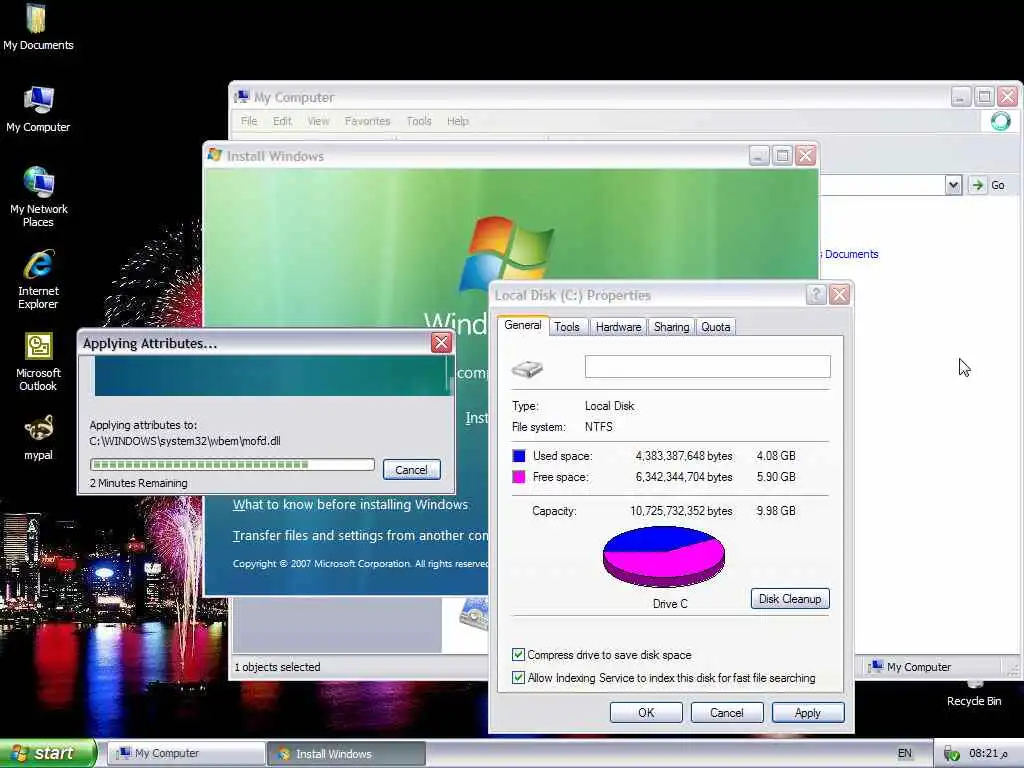Click the Start button

(48, 753)
